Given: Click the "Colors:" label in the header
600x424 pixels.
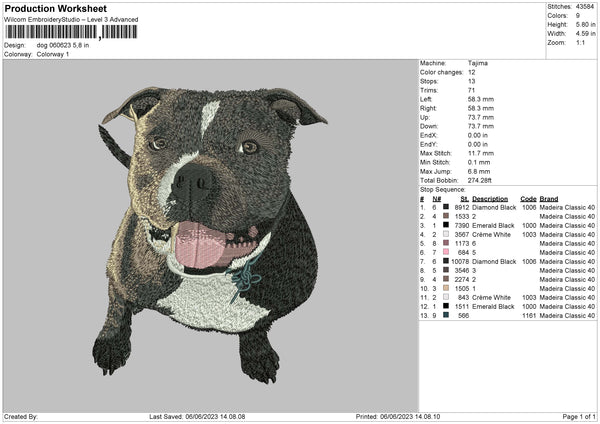Looking at the screenshot, I should pyautogui.click(x=557, y=16).
